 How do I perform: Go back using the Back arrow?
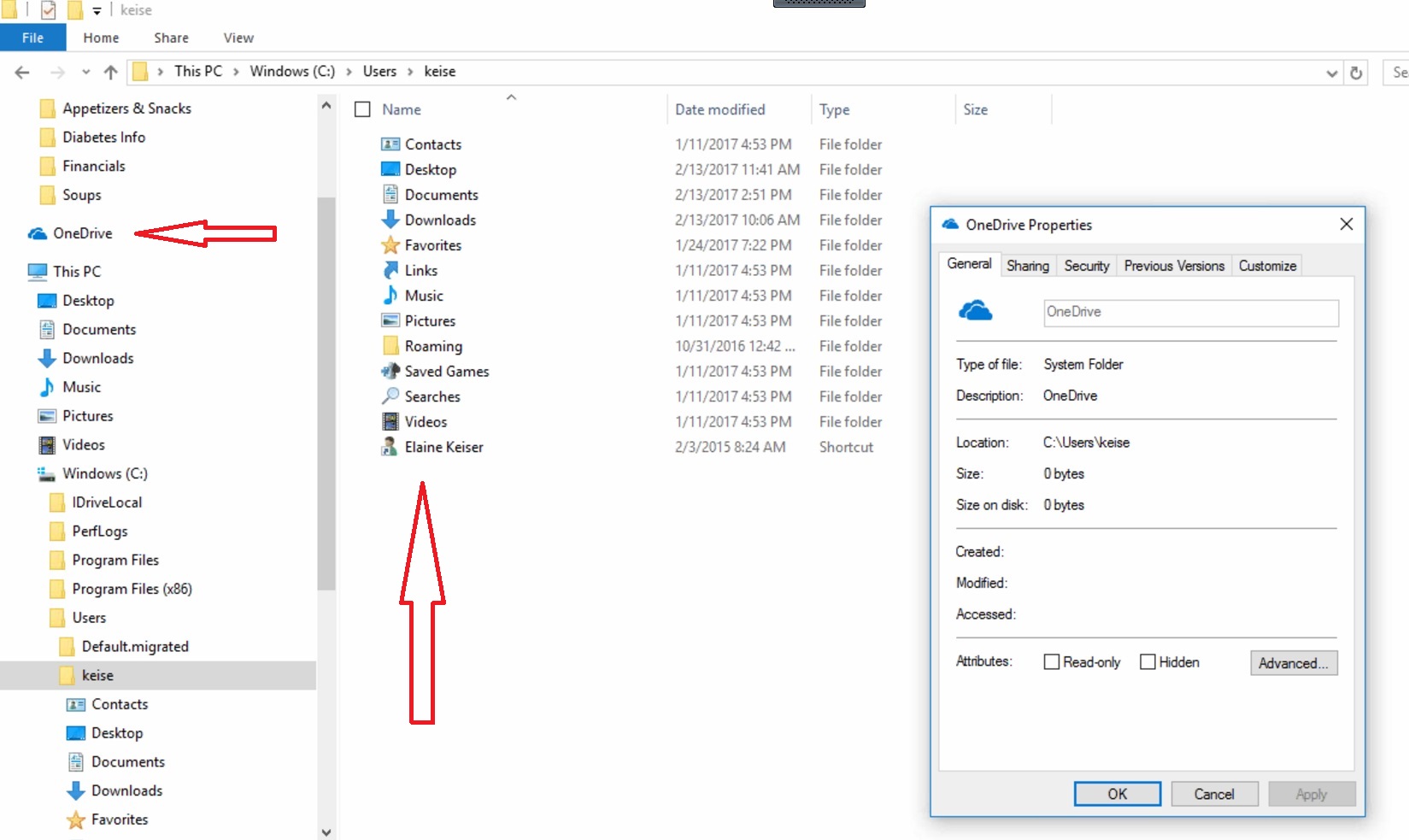[x=22, y=72]
